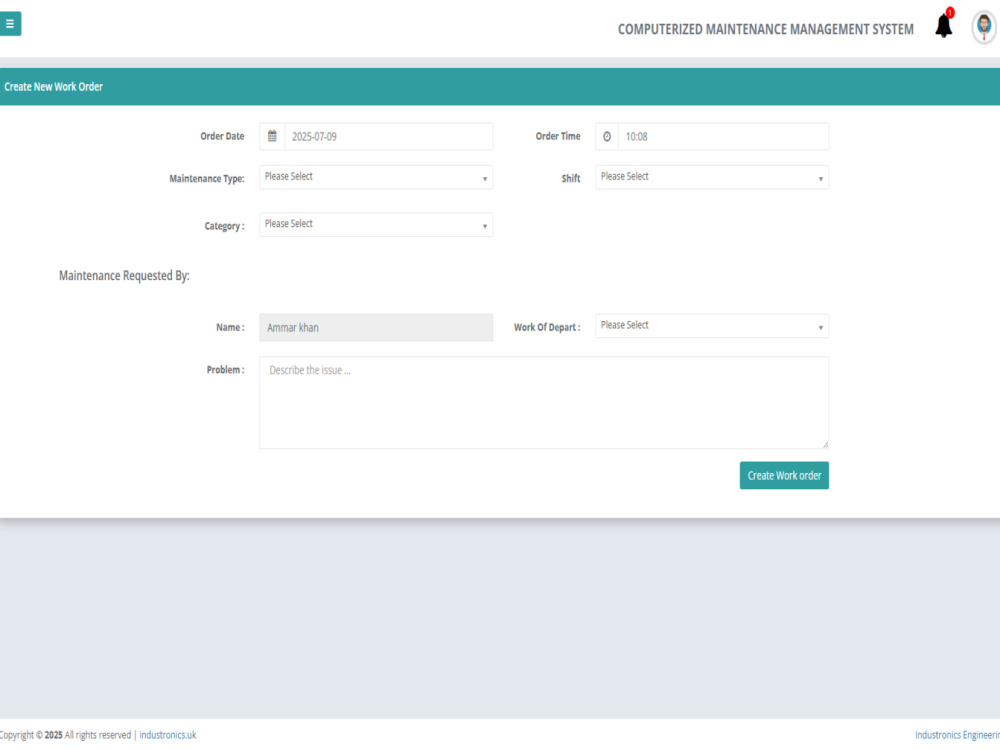Screen dimensions: 1000x750
Task: Click the Maintenance Type label
Action: [207, 179]
